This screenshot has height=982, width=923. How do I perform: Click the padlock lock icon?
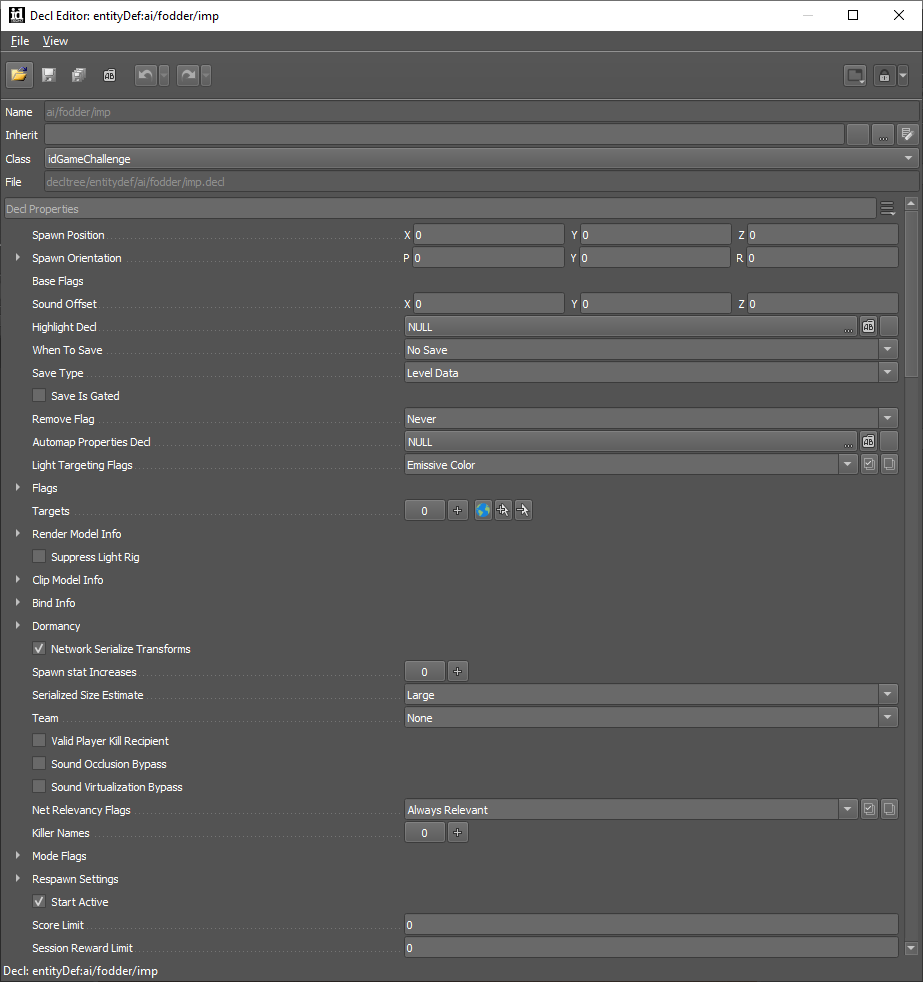point(884,76)
